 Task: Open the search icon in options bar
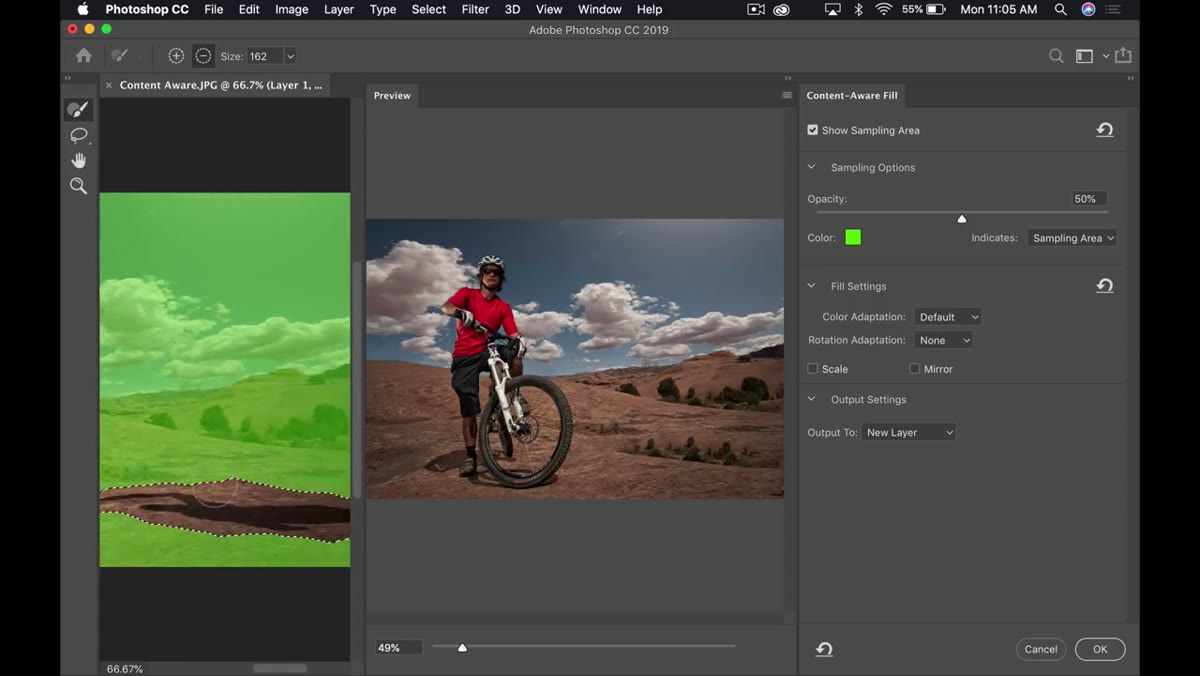[1056, 56]
